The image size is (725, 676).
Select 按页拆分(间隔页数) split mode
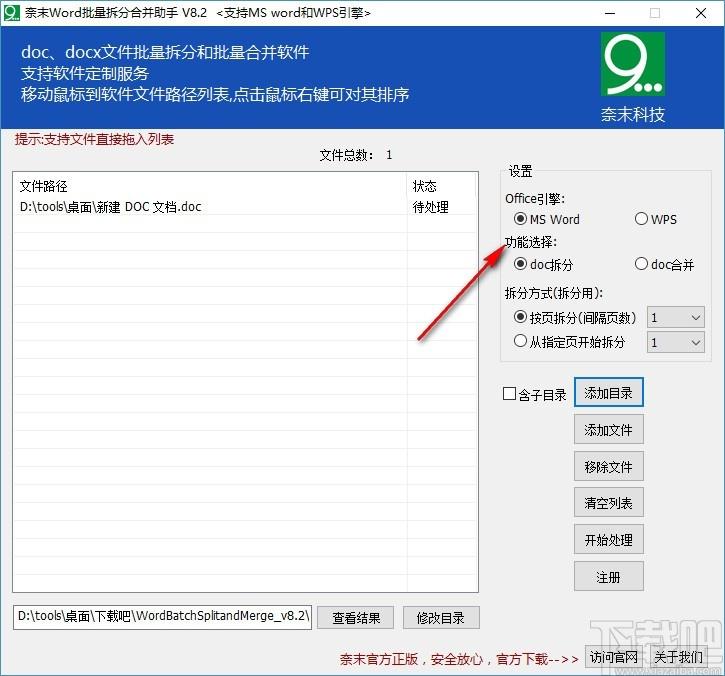575,318
